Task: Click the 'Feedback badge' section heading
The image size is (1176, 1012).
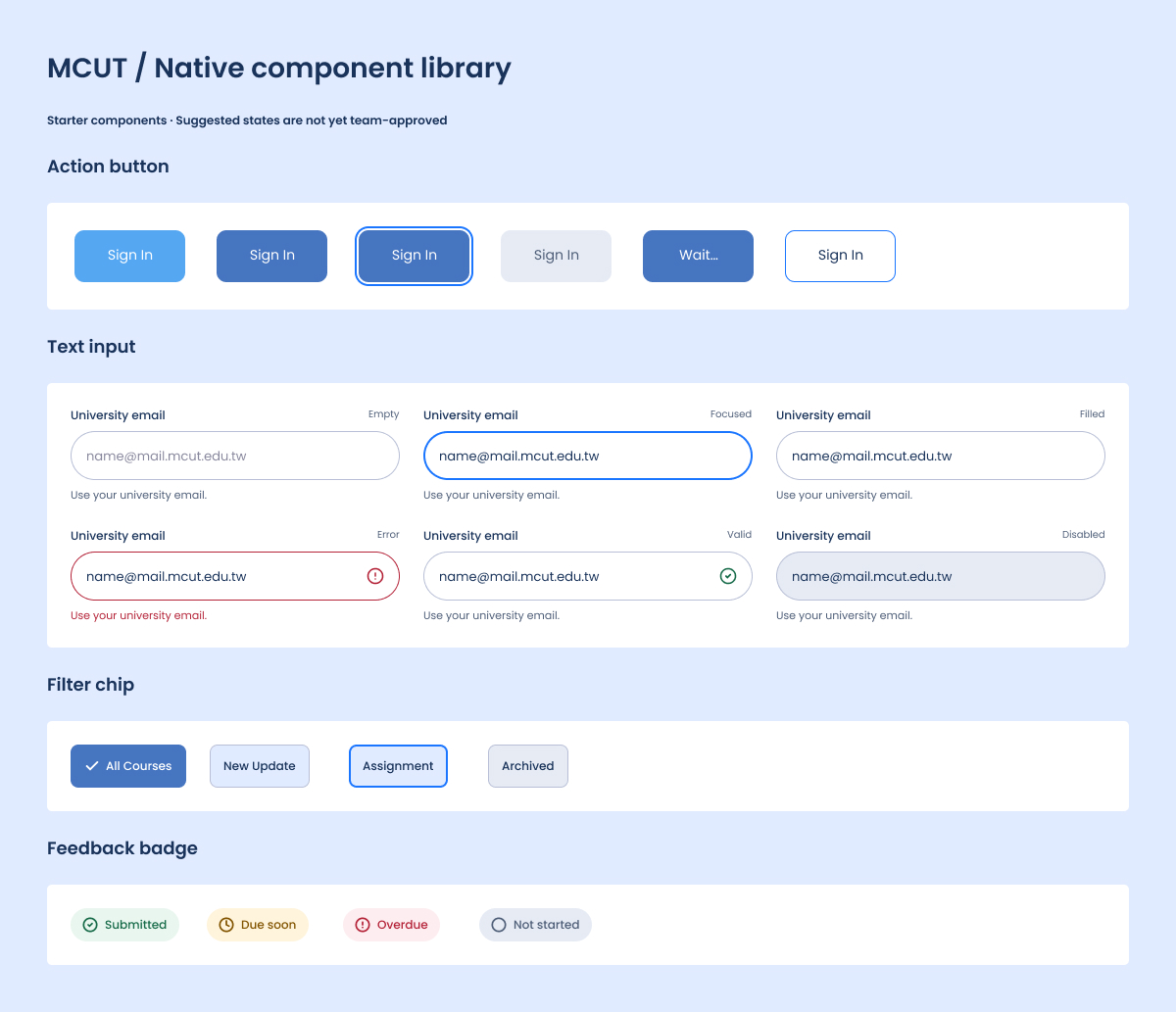Action: coord(122,848)
